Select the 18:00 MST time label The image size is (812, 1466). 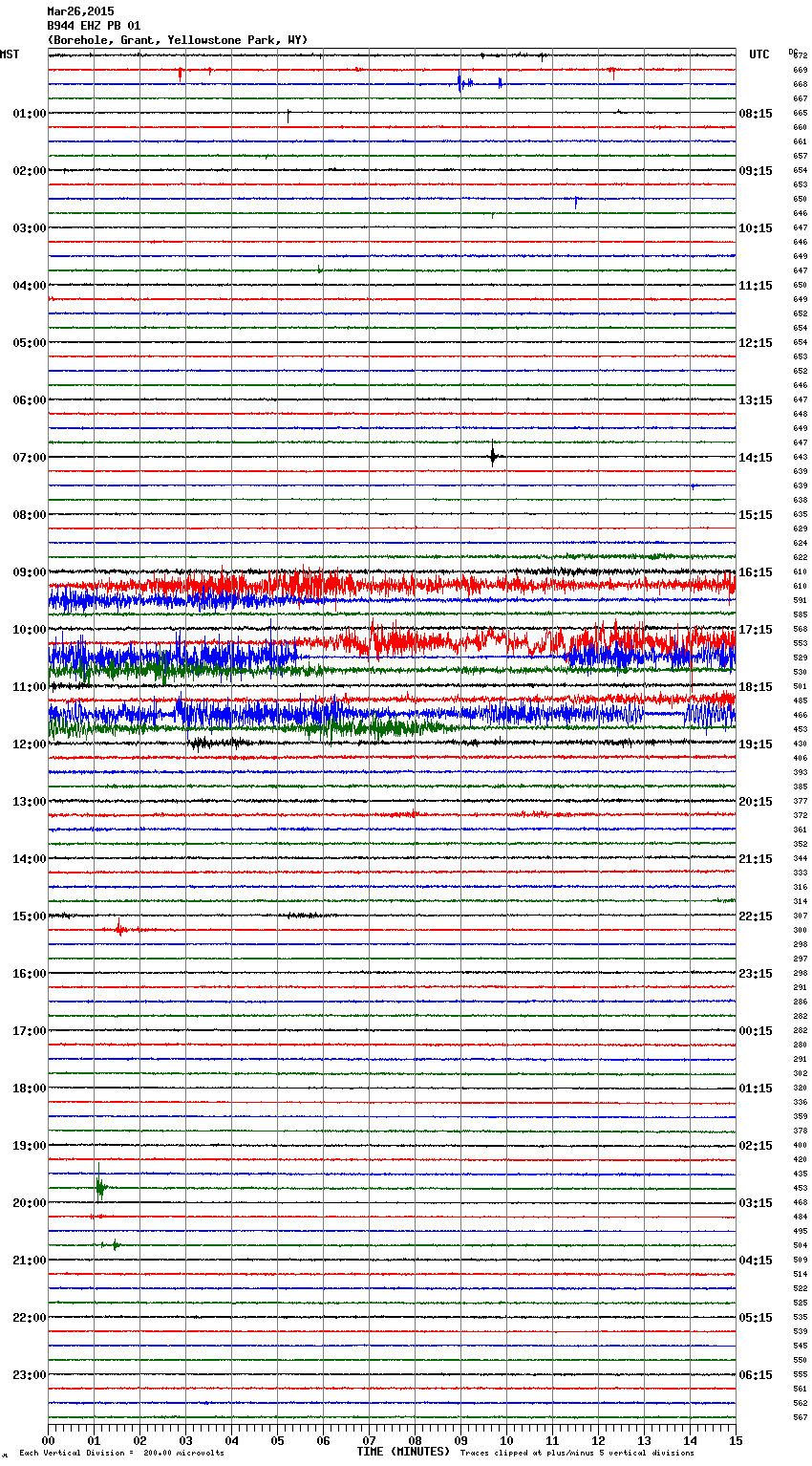pos(30,1089)
